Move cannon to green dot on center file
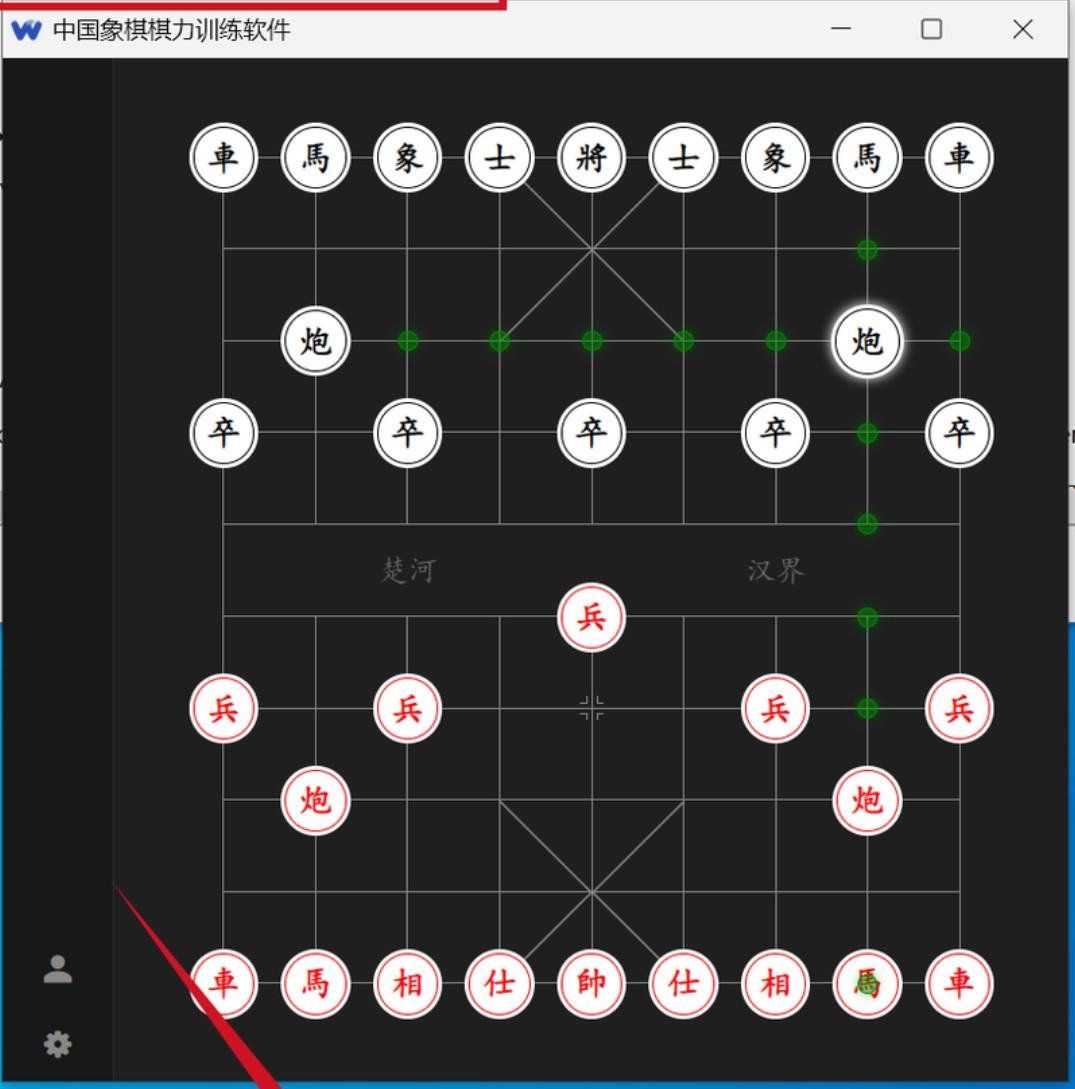The image size is (1075, 1089). [592, 341]
